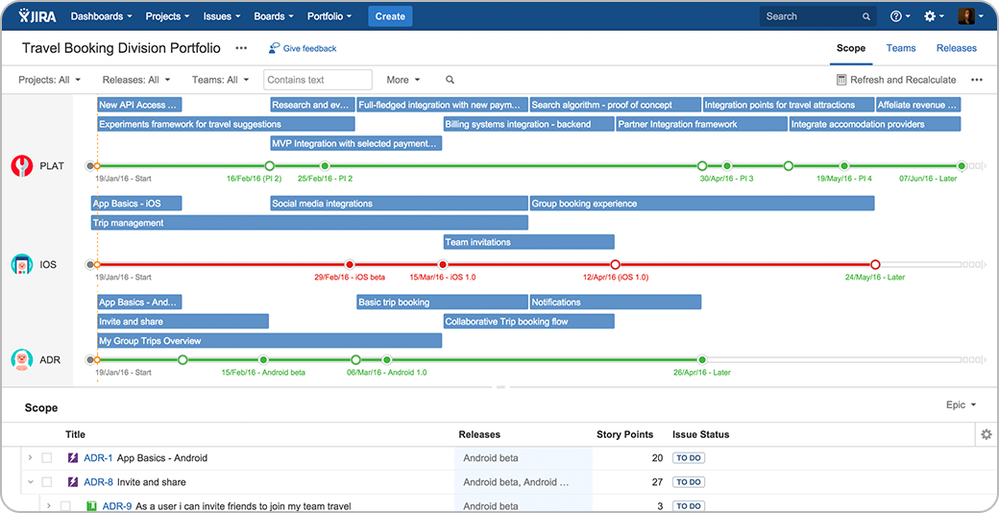The width and height of the screenshot is (999, 513).
Task: Switch to the Scope tab
Action: tap(851, 48)
